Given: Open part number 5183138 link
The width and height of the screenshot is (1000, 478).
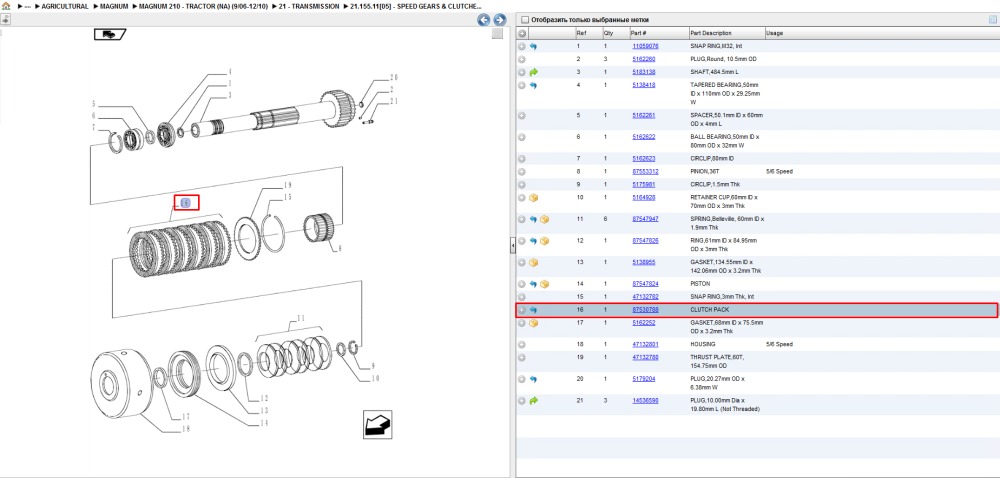Looking at the screenshot, I should [x=643, y=72].
